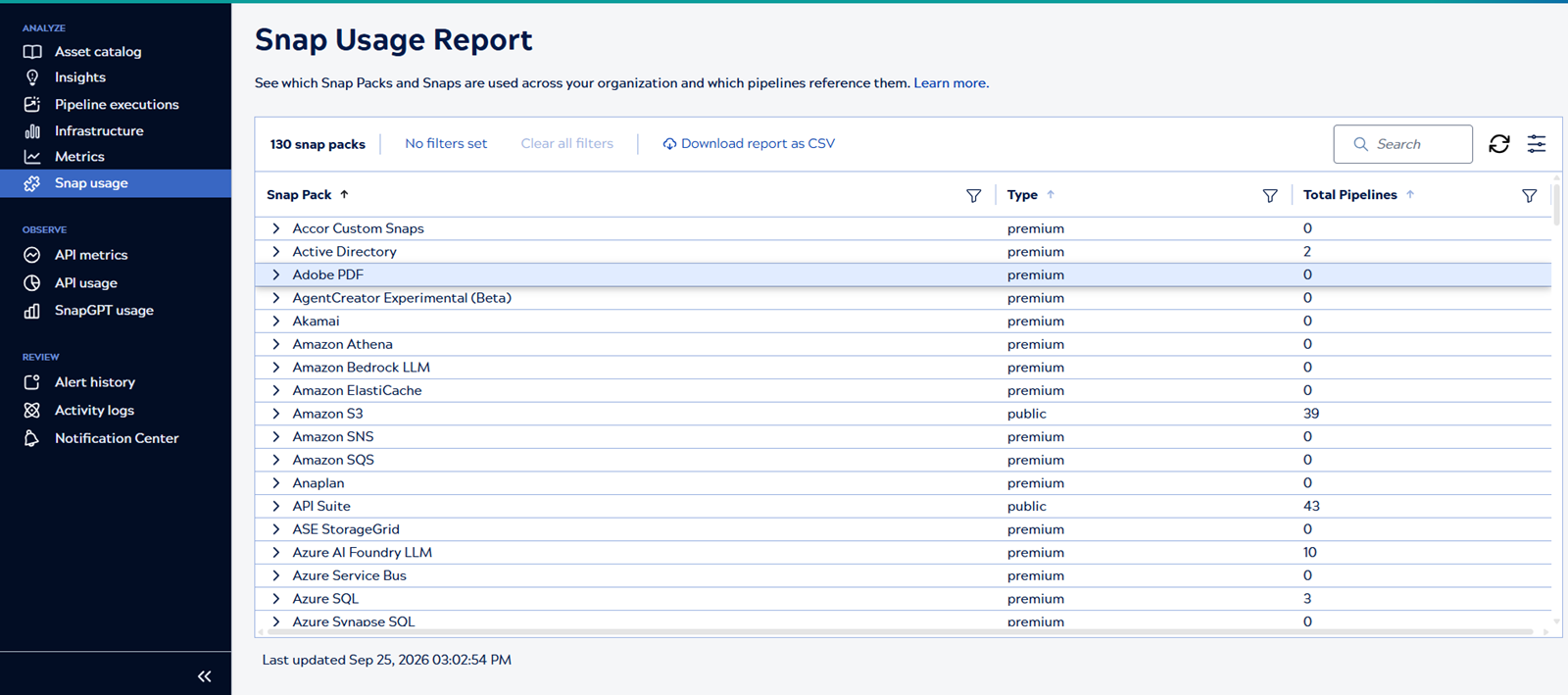The width and height of the screenshot is (1568, 695).
Task: Expand the Amazon S3 row
Action: [276, 414]
